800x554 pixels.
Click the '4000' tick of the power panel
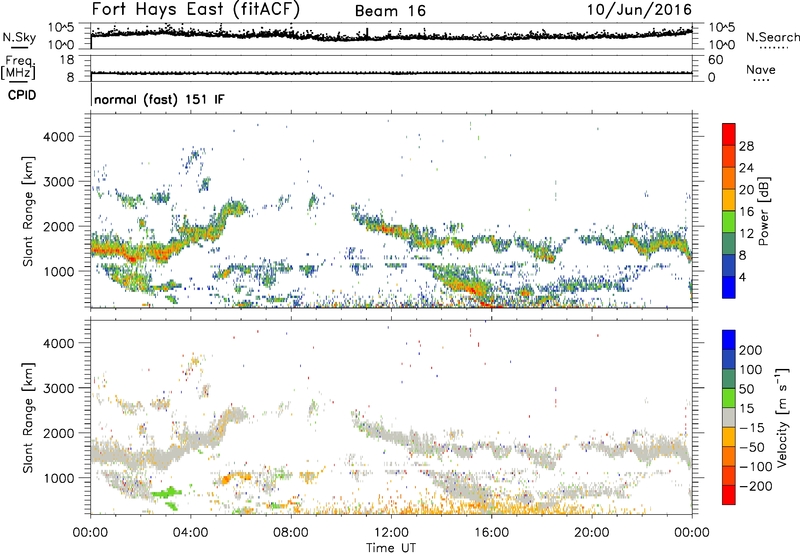click(x=58, y=137)
